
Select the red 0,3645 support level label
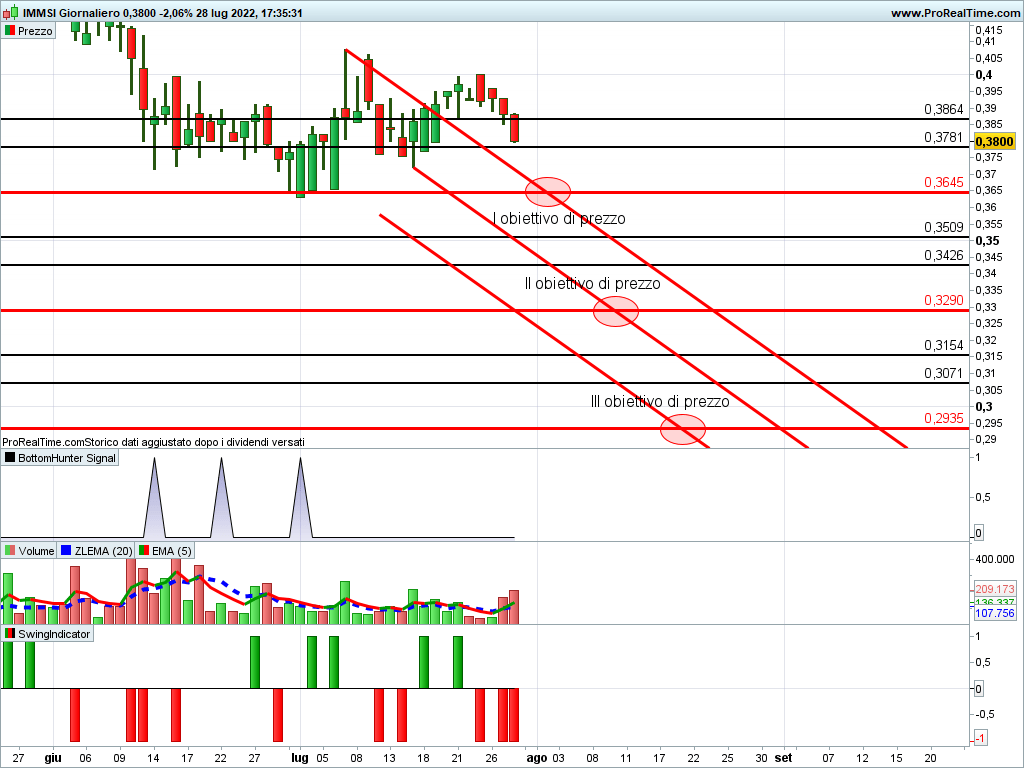943,182
